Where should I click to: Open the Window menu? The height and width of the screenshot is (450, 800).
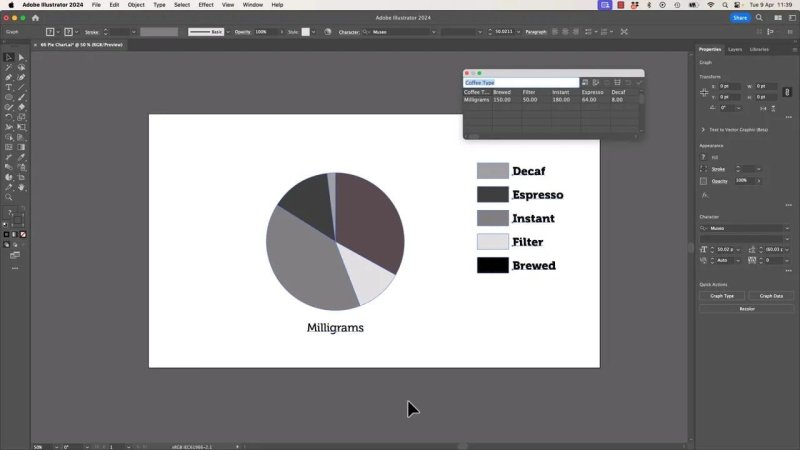(253, 5)
